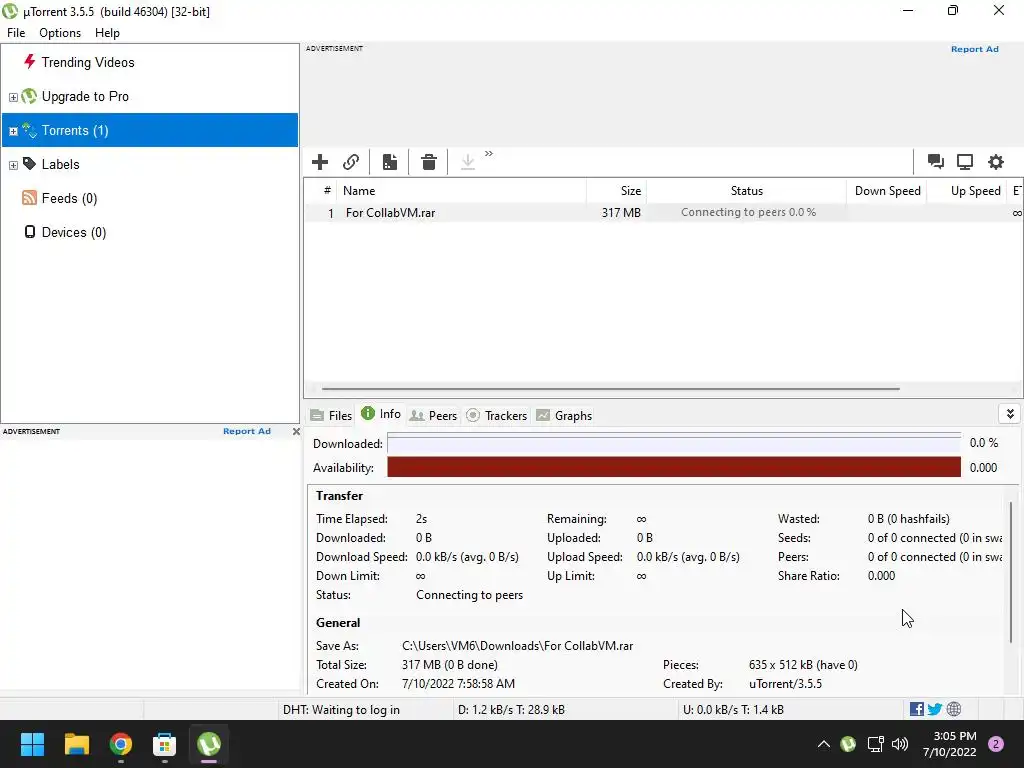This screenshot has height=768, width=1024.
Task: Sort torrents by Name column header
Action: (x=461, y=191)
